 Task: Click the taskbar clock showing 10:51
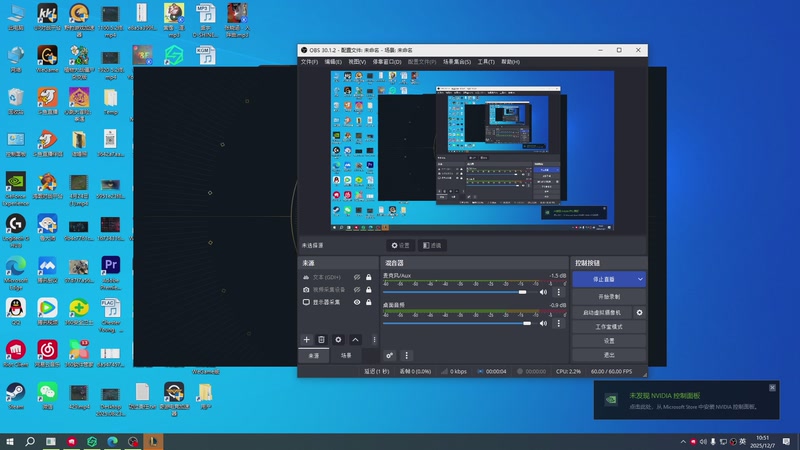click(762, 441)
